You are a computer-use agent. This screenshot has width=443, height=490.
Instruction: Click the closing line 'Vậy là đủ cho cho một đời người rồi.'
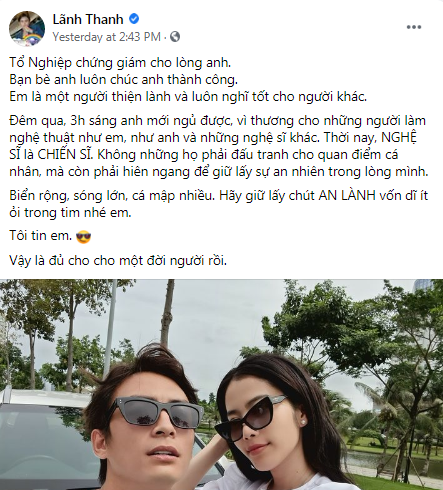118,261
